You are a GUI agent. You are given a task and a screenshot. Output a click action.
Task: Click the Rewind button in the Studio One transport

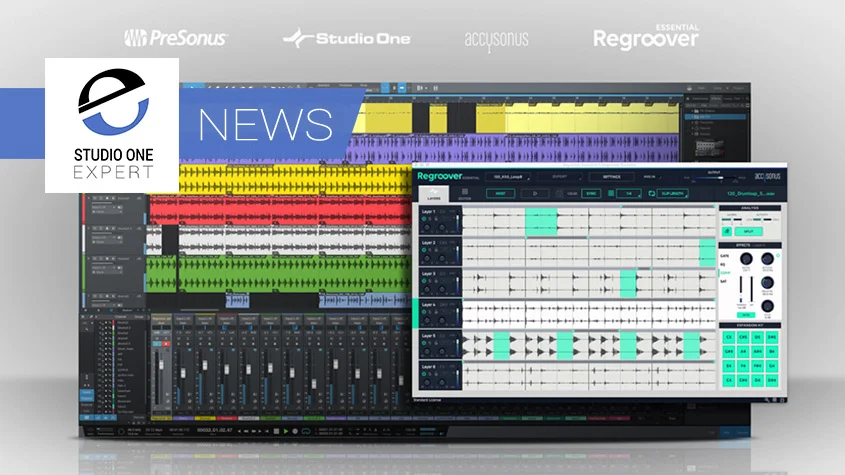[246, 431]
